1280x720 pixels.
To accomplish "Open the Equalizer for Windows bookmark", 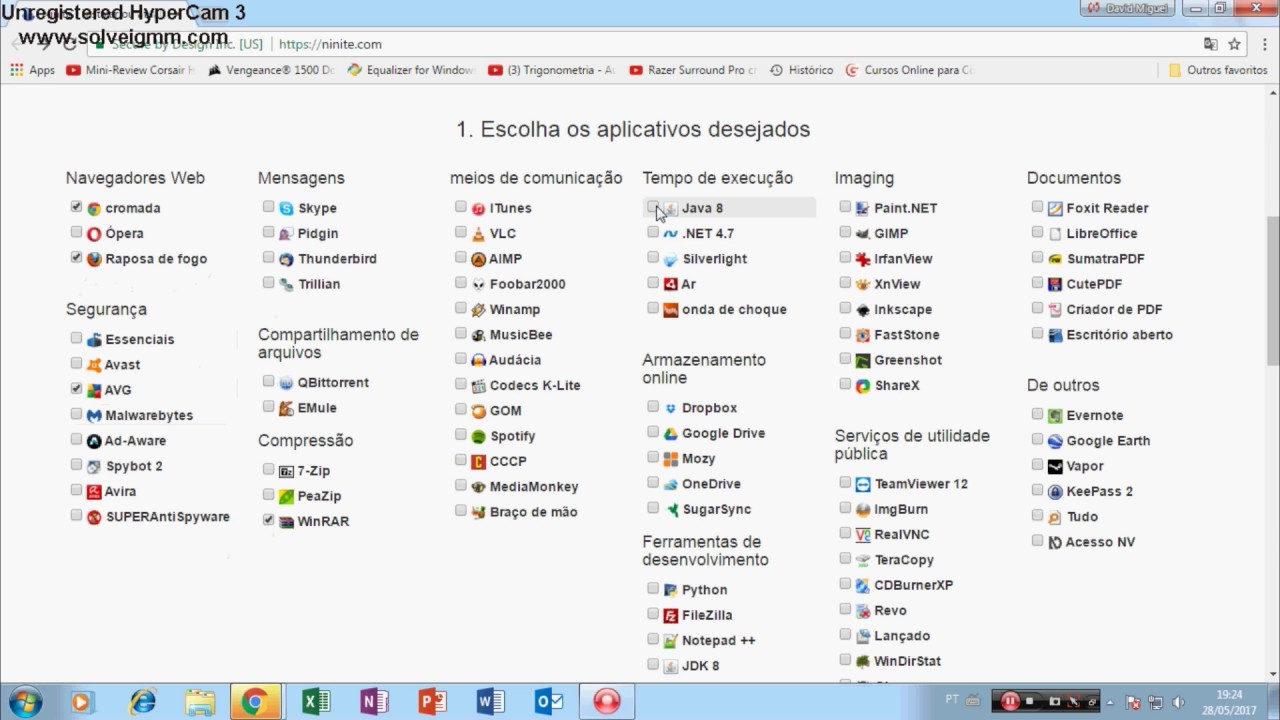I will 411,70.
